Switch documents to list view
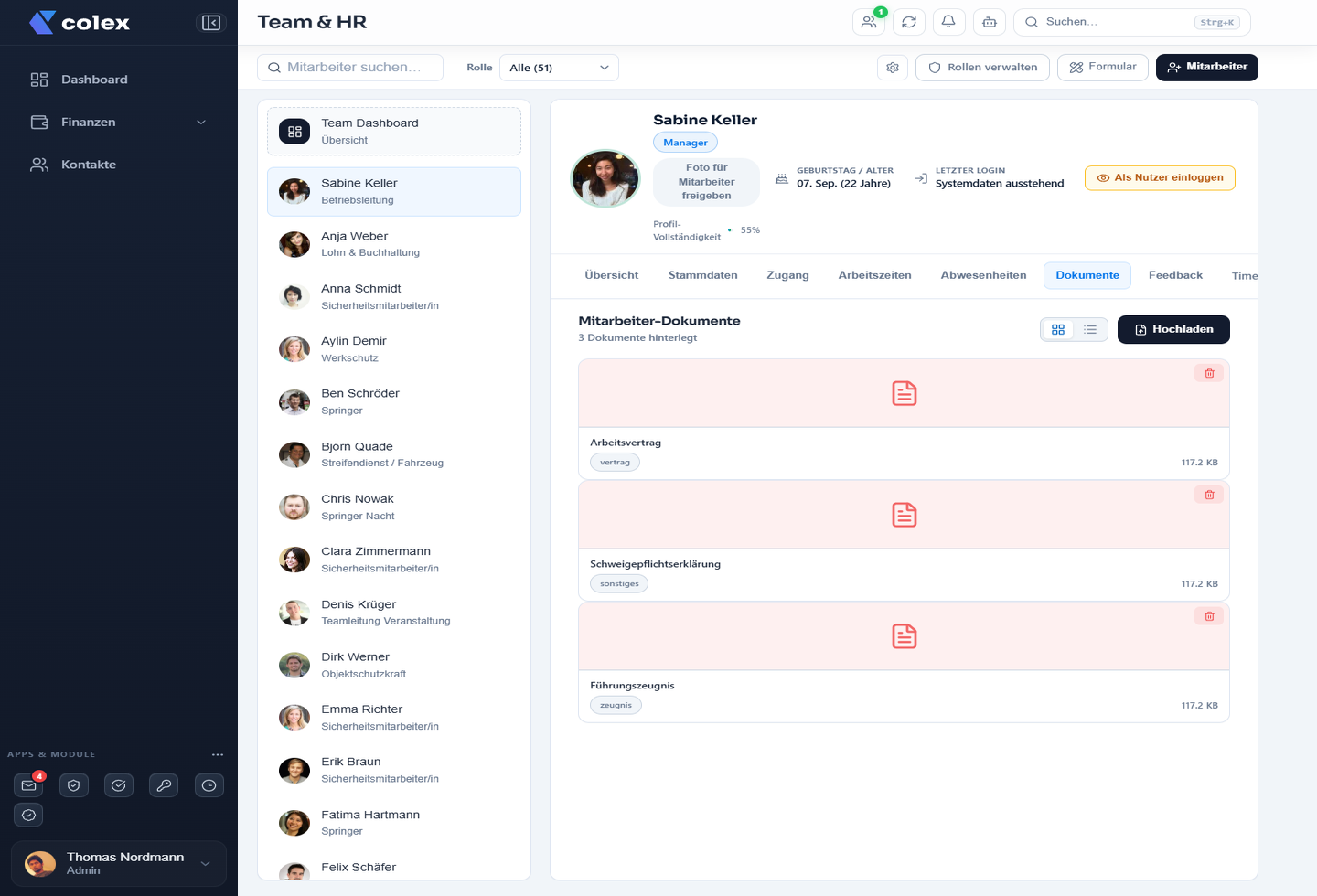Image resolution: width=1317 pixels, height=896 pixels. click(x=1090, y=329)
